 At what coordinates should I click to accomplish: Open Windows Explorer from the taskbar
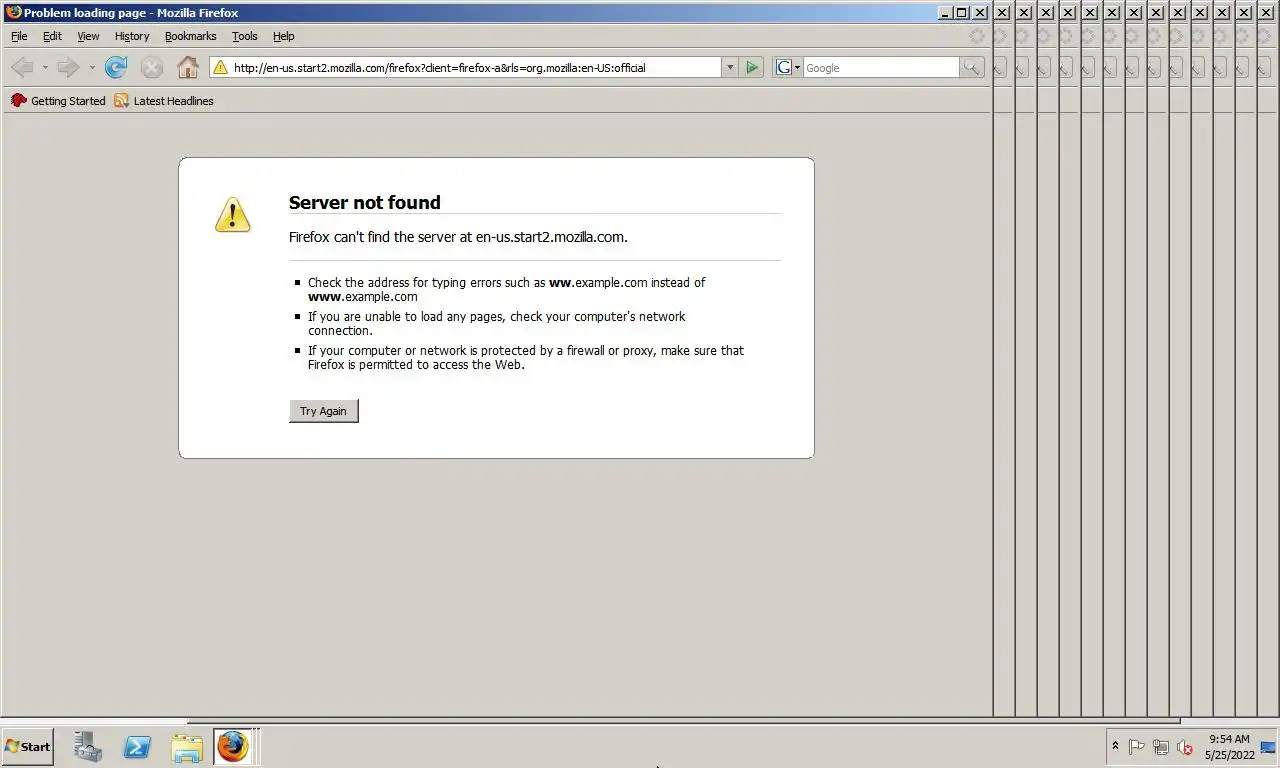click(x=187, y=747)
